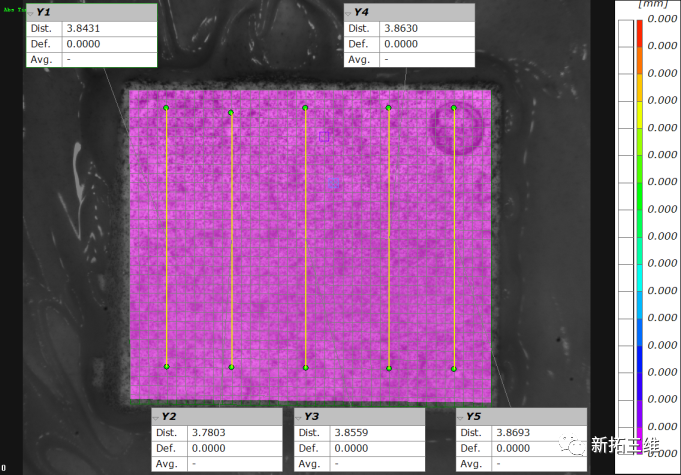Screen dimensions: 681x475
Task: Click the Avg. row in Y1 label
Action: pyautogui.click(x=92, y=60)
